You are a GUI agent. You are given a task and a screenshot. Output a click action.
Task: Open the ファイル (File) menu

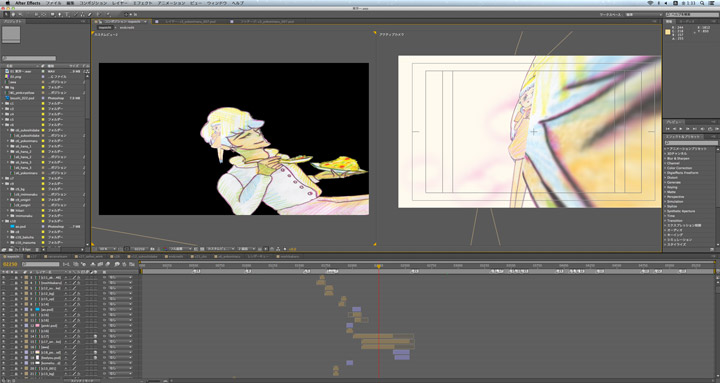tap(54, 3)
